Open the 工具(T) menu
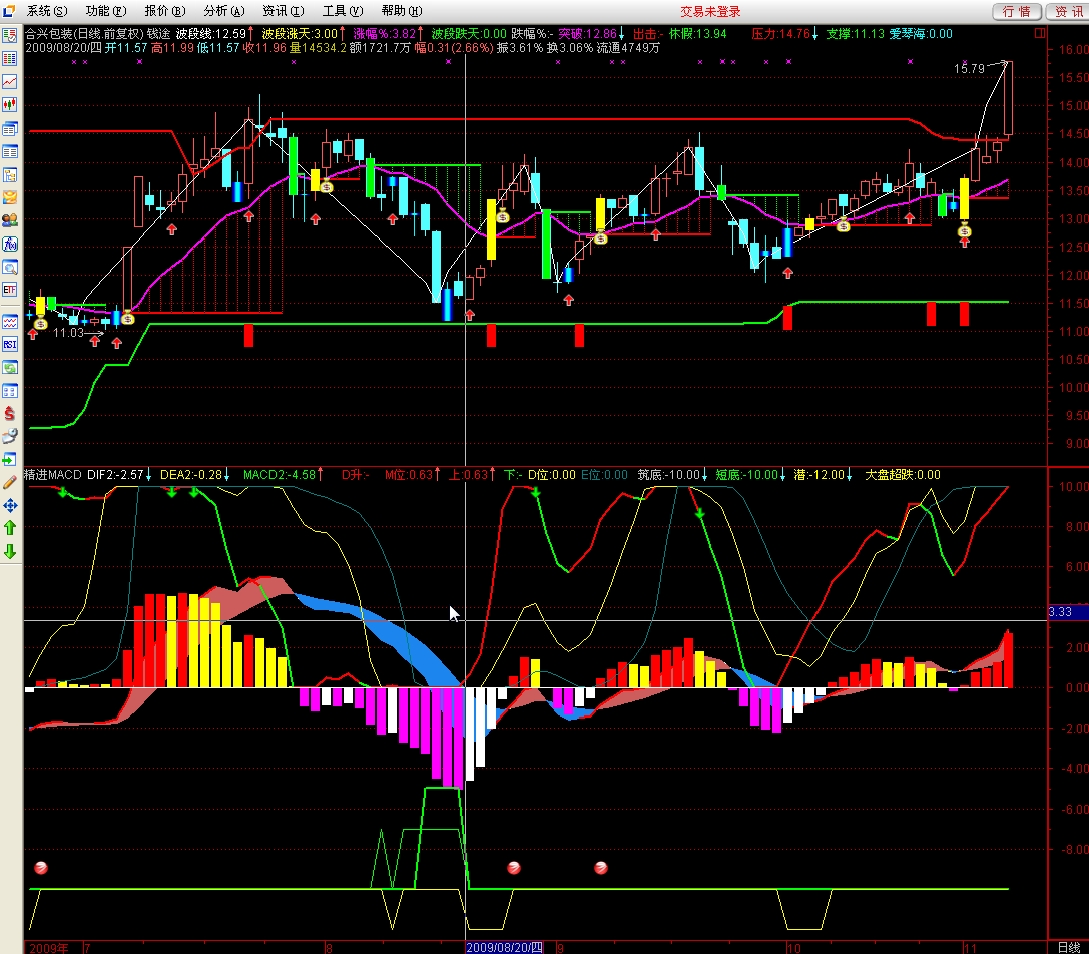This screenshot has height=954, width=1089. point(342,11)
